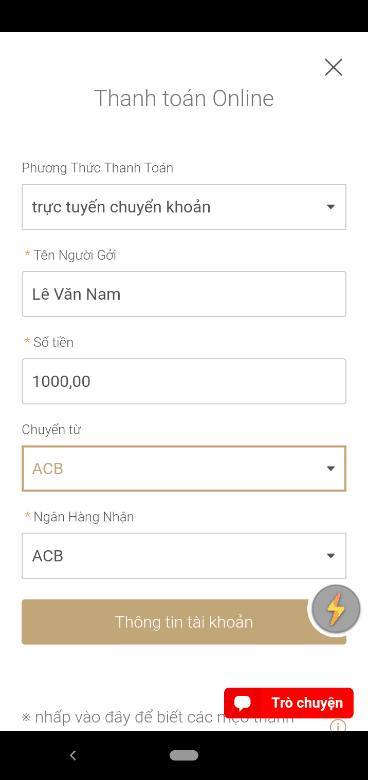Image resolution: width=368 pixels, height=780 pixels.
Task: Click the nhấp vào đây payment tips link
Action: pyautogui.click(x=158, y=717)
